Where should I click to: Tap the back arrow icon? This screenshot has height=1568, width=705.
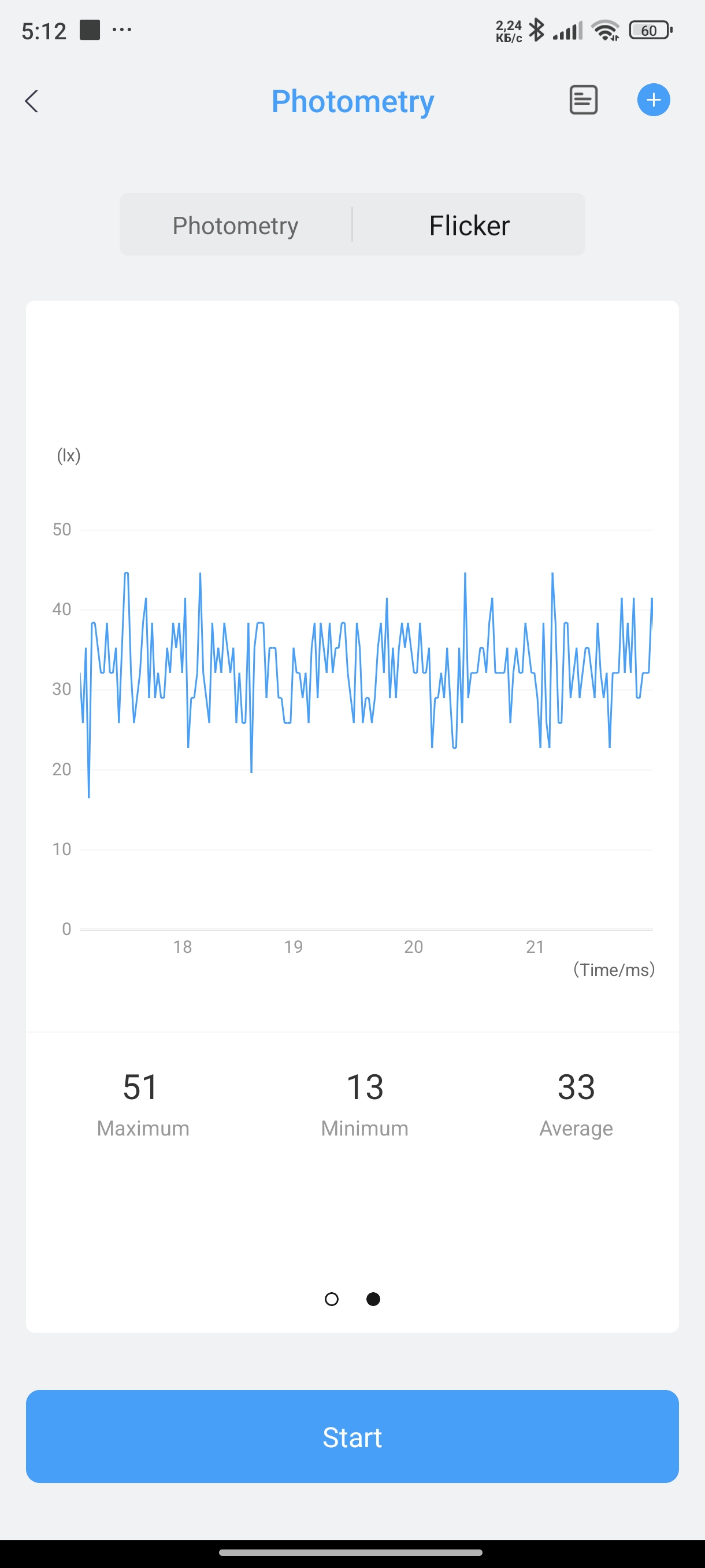coord(32,101)
